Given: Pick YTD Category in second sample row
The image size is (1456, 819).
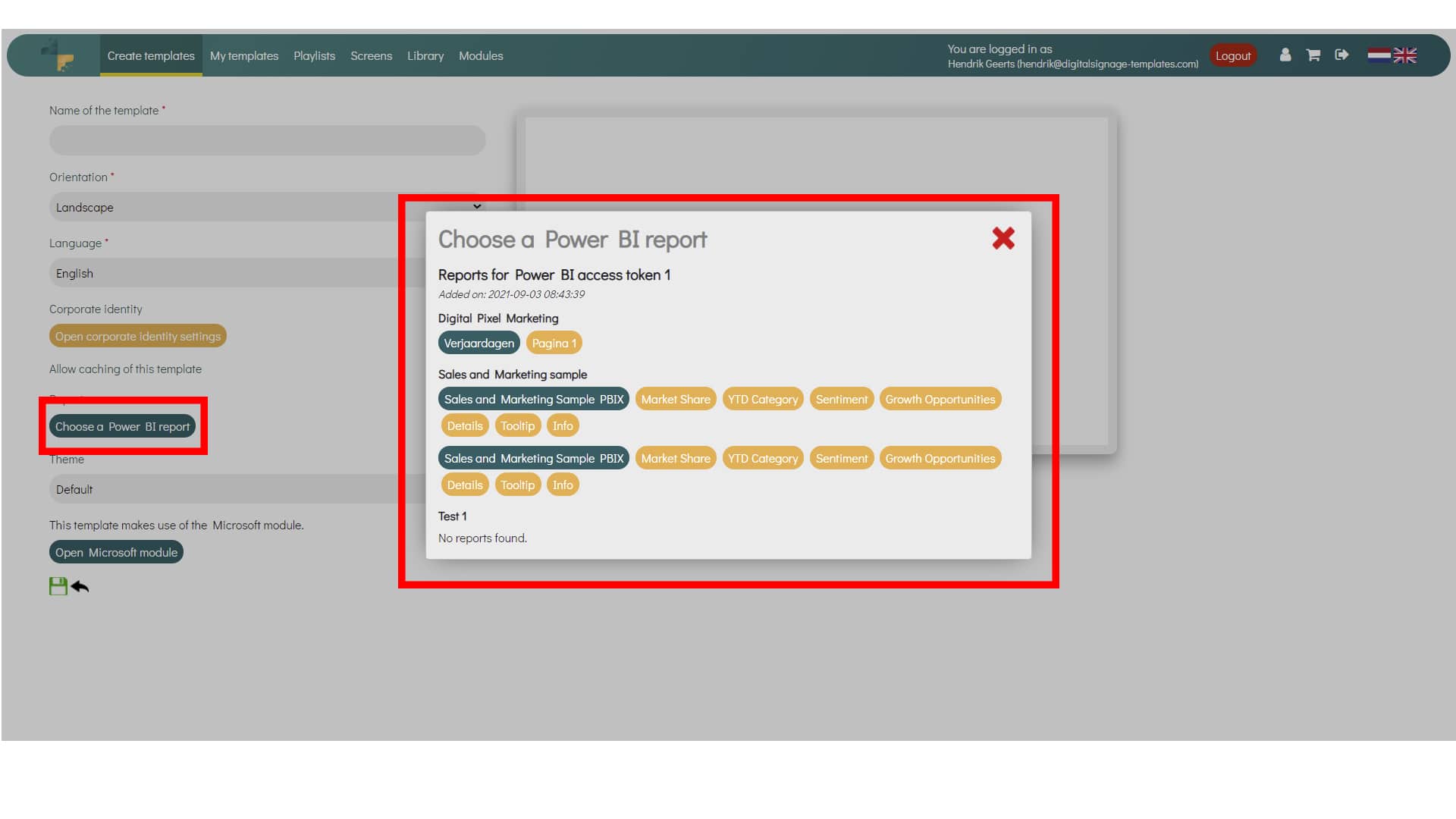Looking at the screenshot, I should click(763, 458).
